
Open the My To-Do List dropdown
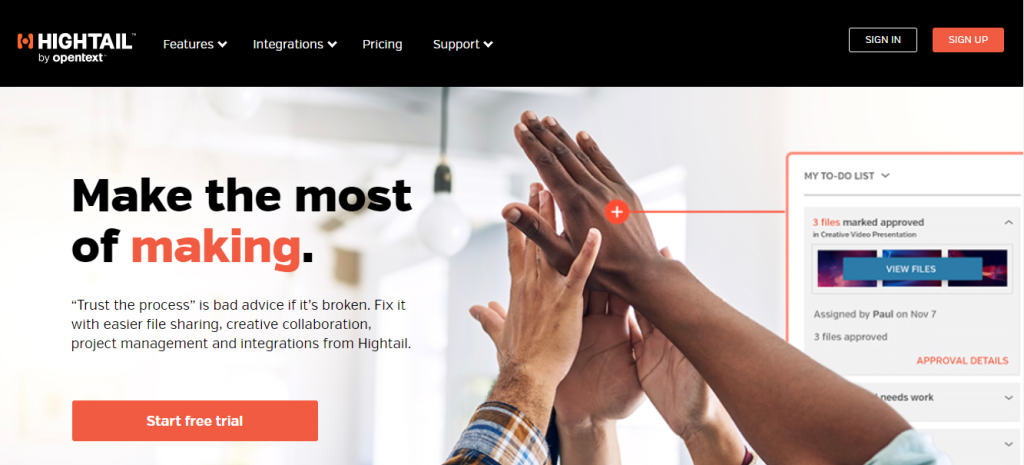point(847,176)
